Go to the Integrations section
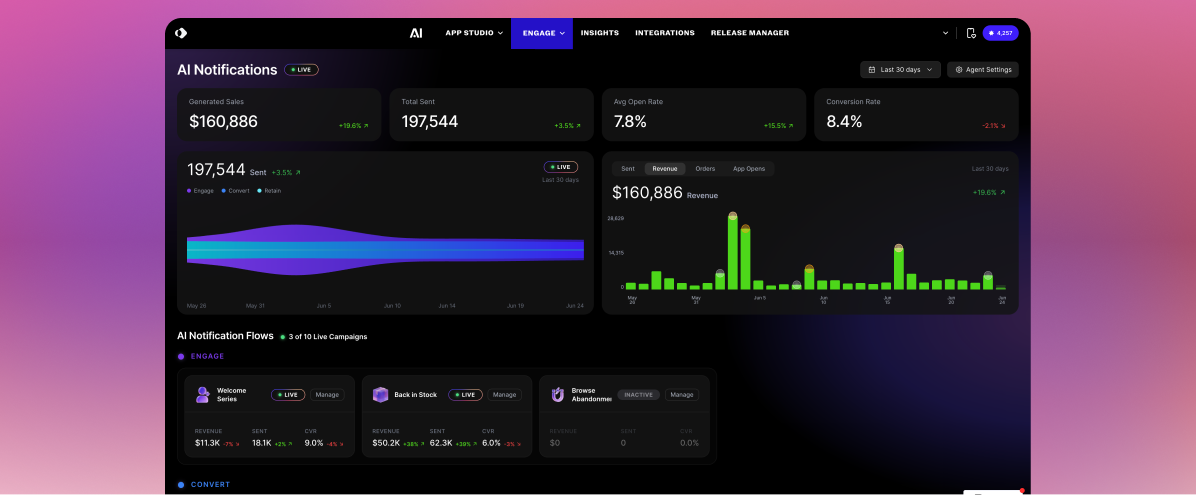This screenshot has width=1197, height=495. click(665, 33)
